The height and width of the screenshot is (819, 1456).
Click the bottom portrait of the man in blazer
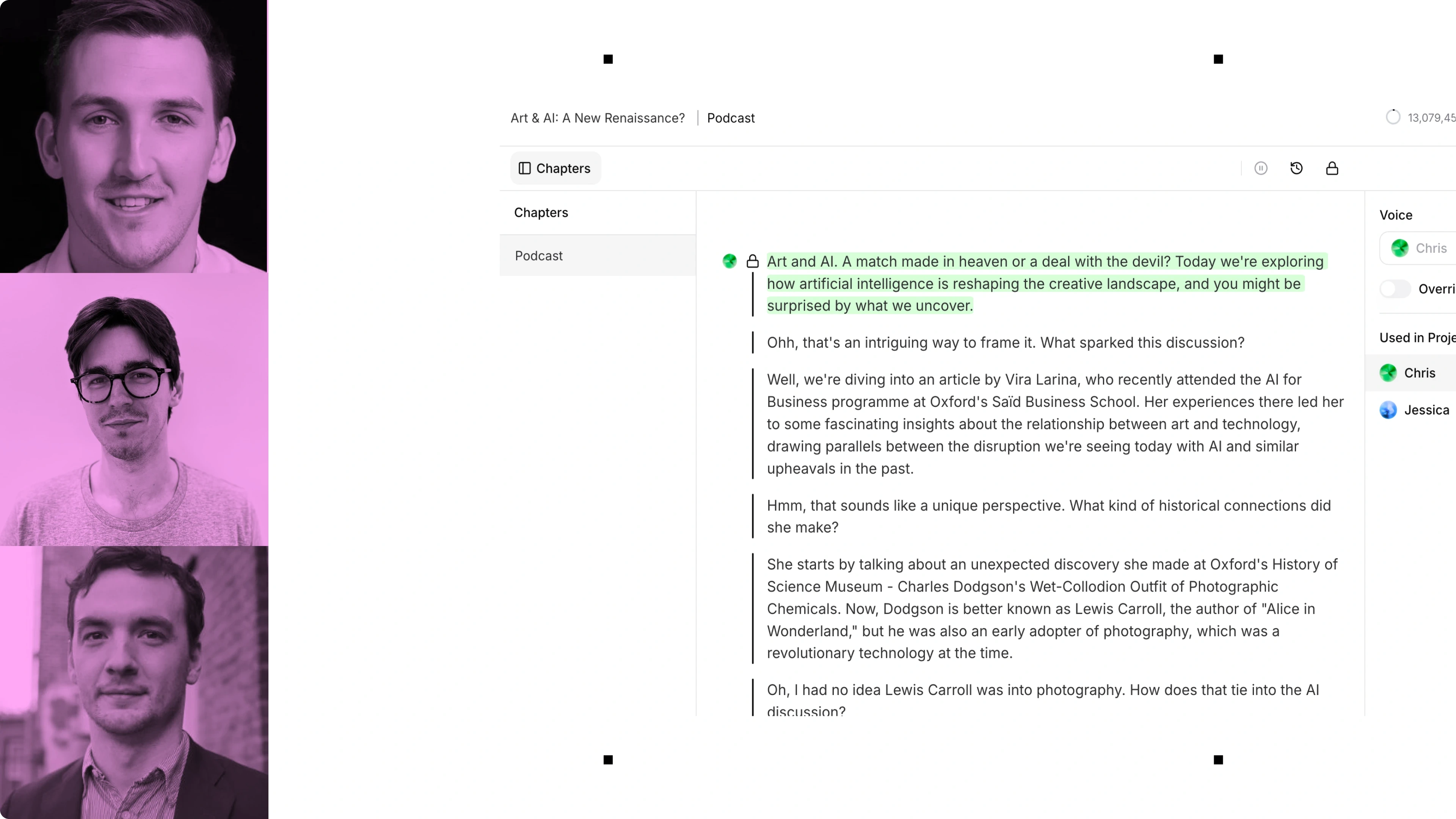point(134,682)
